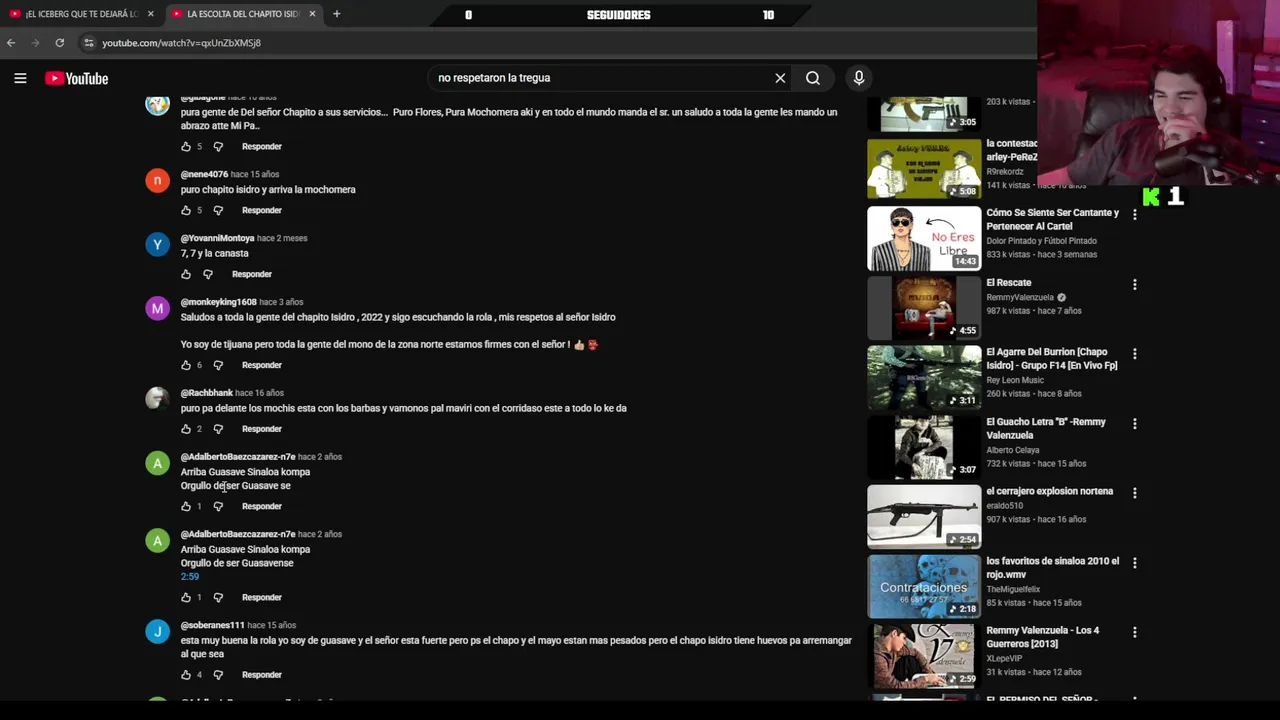Select Rey Leon Music channel name
Screen dimensions: 1280x720
pos(1015,380)
